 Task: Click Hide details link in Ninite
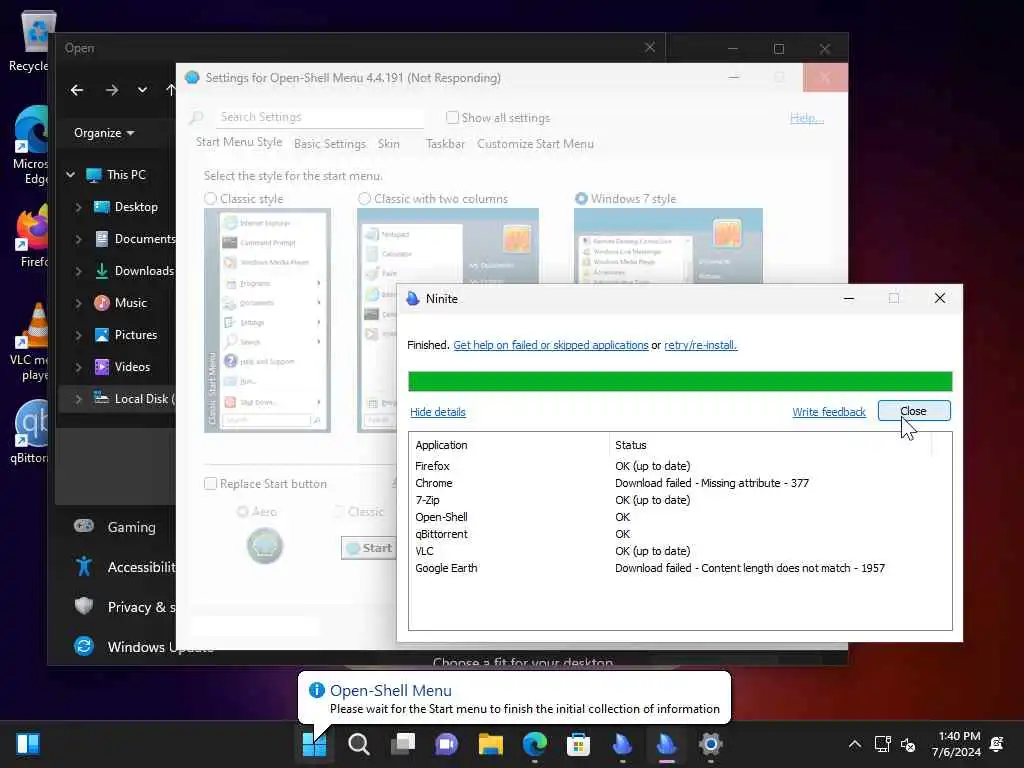pyautogui.click(x=438, y=412)
